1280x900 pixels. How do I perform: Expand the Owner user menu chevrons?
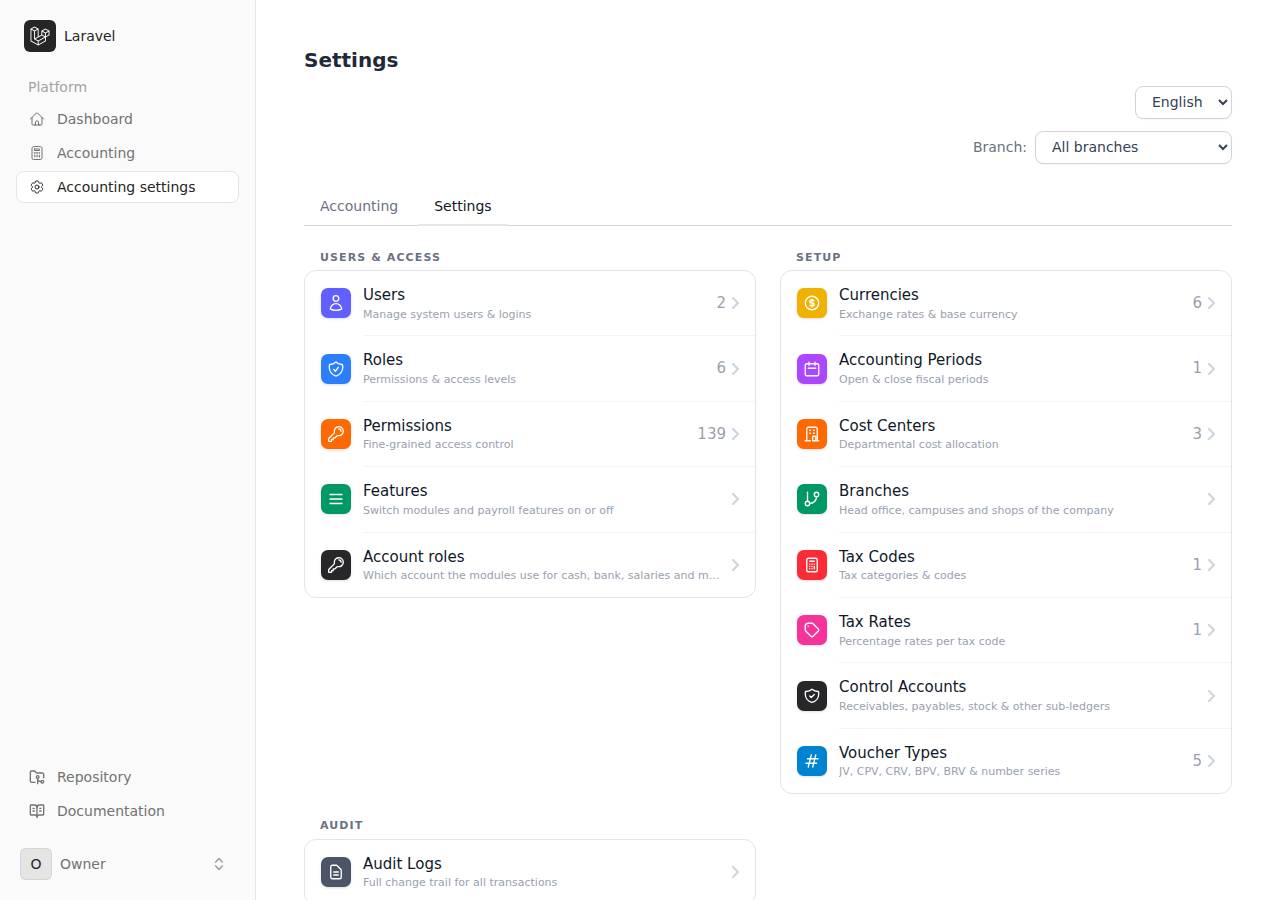click(x=219, y=864)
